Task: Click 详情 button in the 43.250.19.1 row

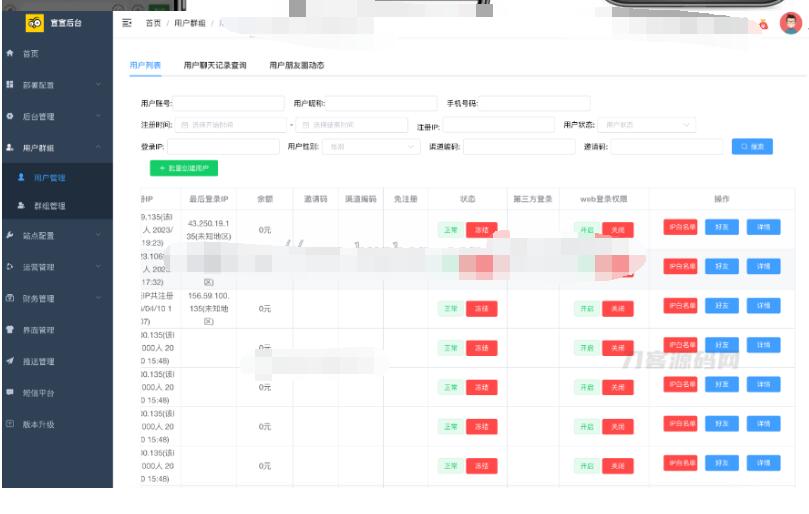Action: click(x=763, y=227)
